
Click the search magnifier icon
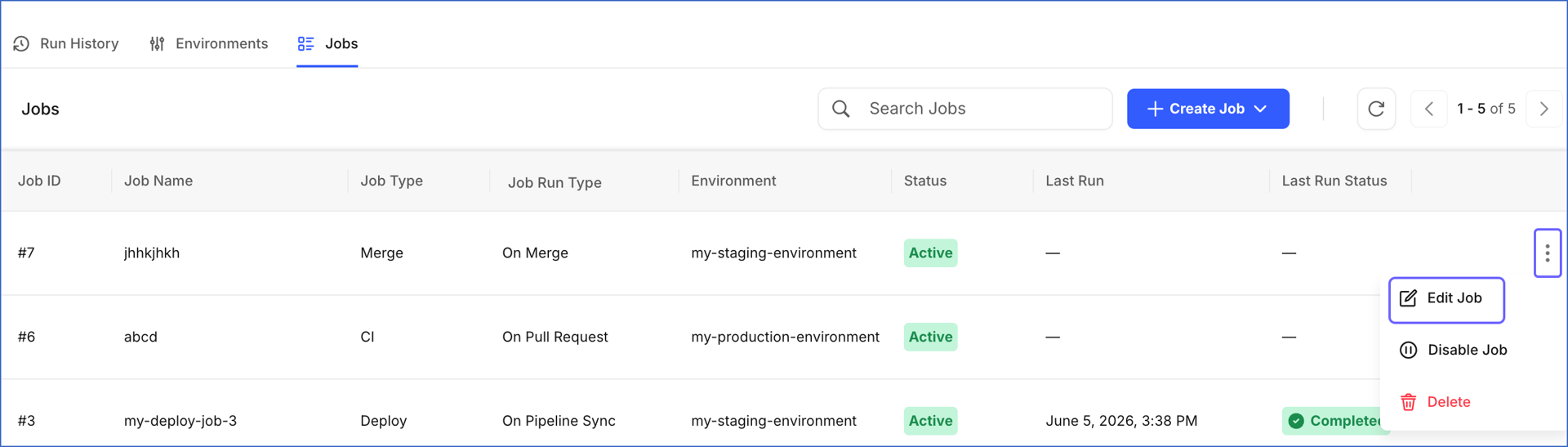[840, 109]
